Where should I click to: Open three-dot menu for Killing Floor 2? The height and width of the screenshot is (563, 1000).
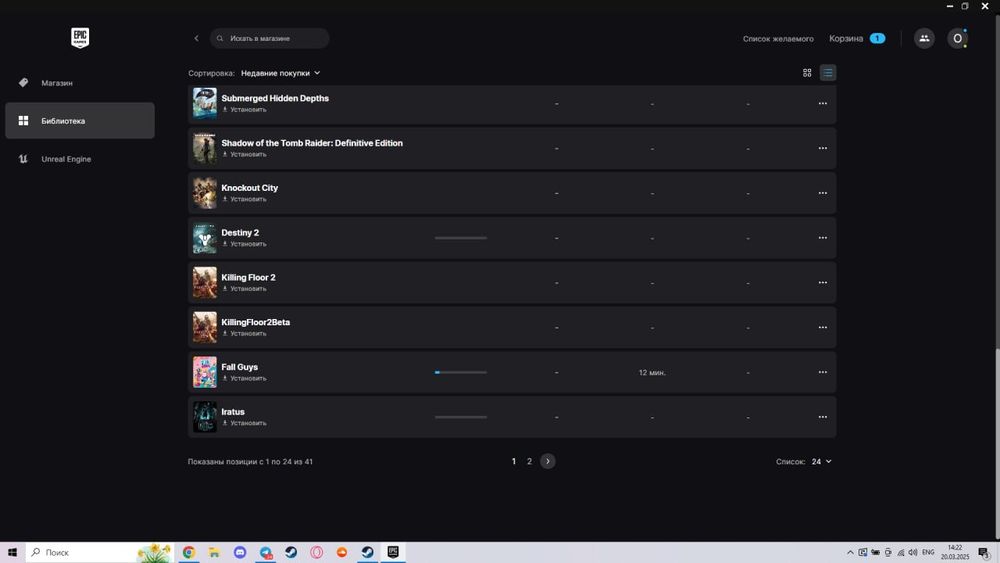point(823,282)
